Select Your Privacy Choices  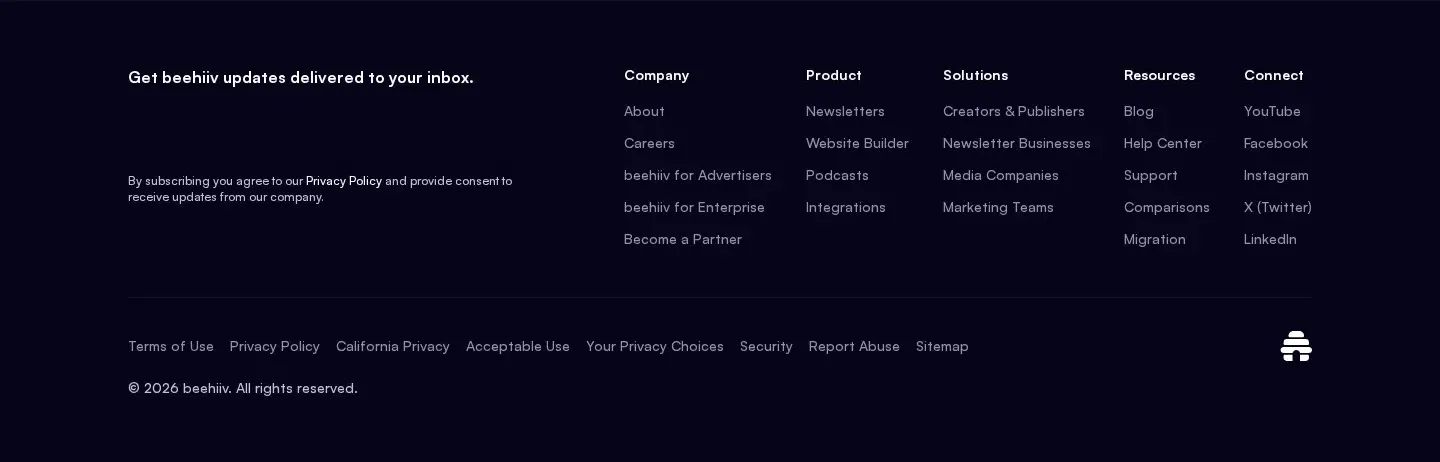[x=655, y=346]
